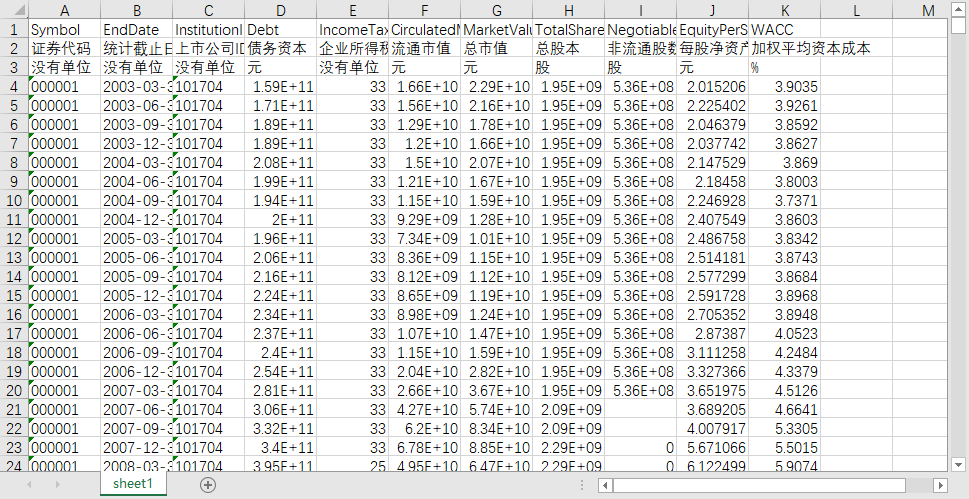Click Debt value 1.59E+11
The width and height of the screenshot is (969, 499).
click(x=281, y=86)
